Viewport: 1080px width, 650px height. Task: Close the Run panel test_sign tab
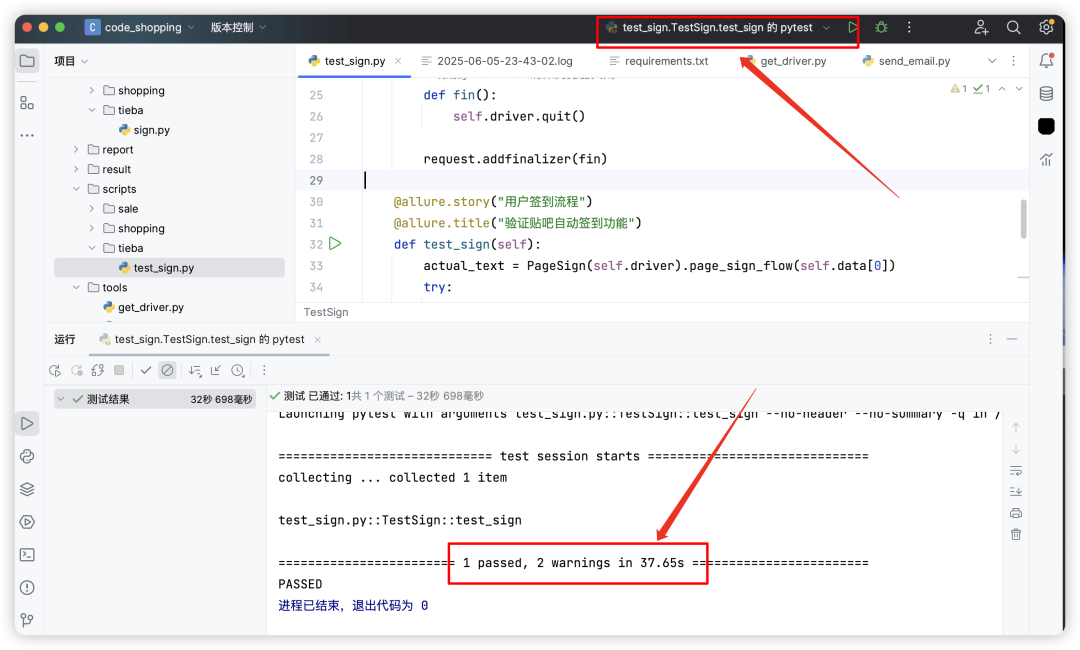[318, 339]
